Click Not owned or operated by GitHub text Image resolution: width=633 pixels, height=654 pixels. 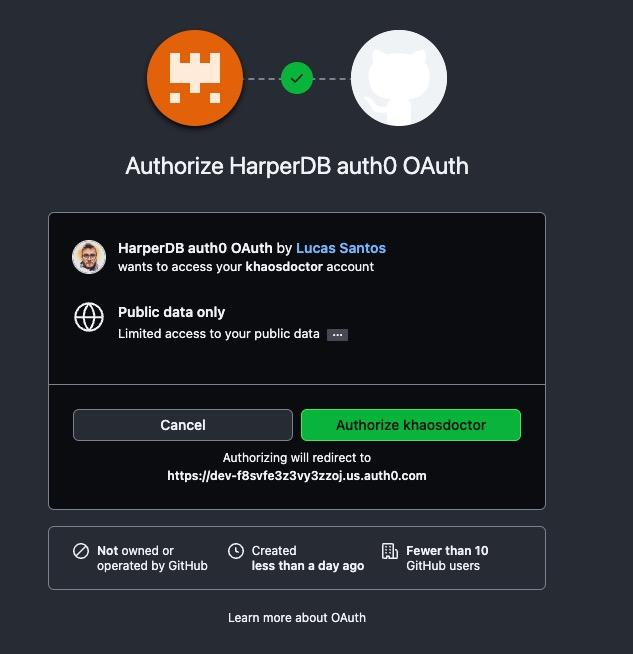pos(152,558)
